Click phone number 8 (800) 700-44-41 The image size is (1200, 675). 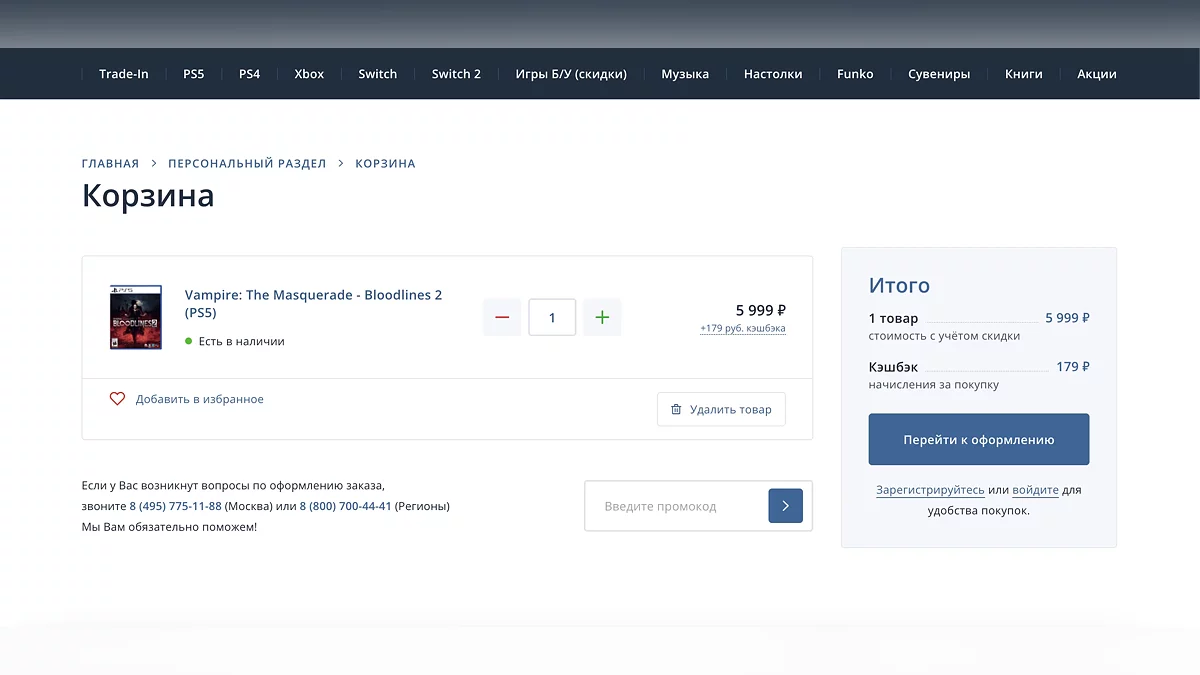point(346,506)
